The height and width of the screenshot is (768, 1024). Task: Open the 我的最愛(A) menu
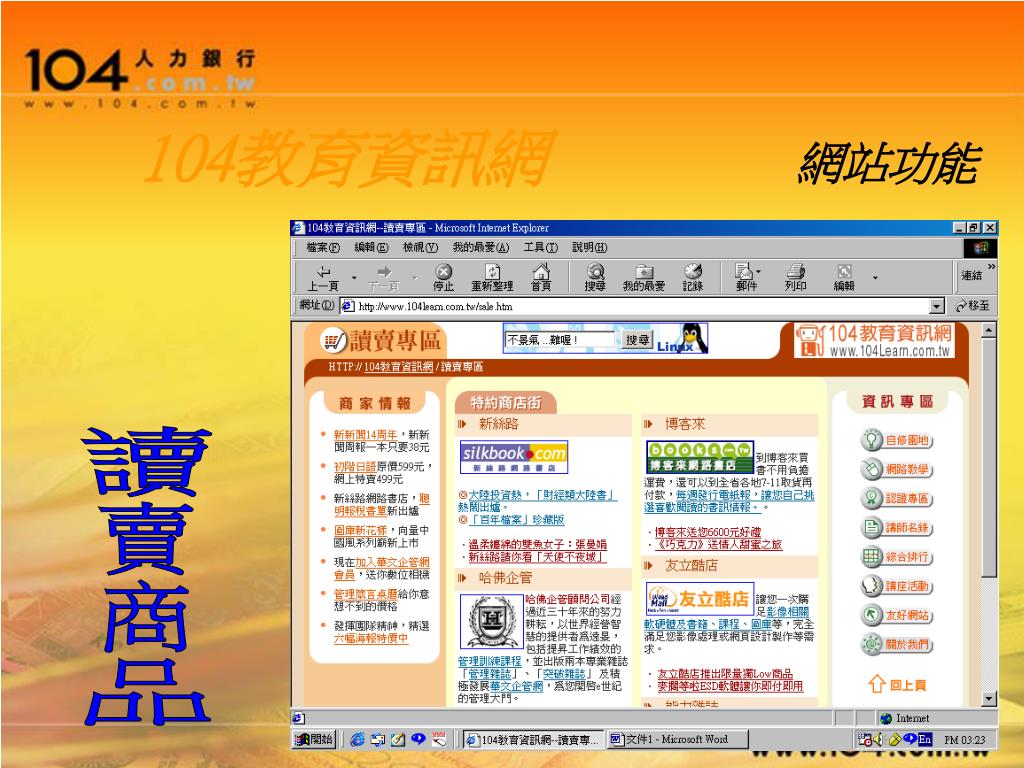pos(481,248)
